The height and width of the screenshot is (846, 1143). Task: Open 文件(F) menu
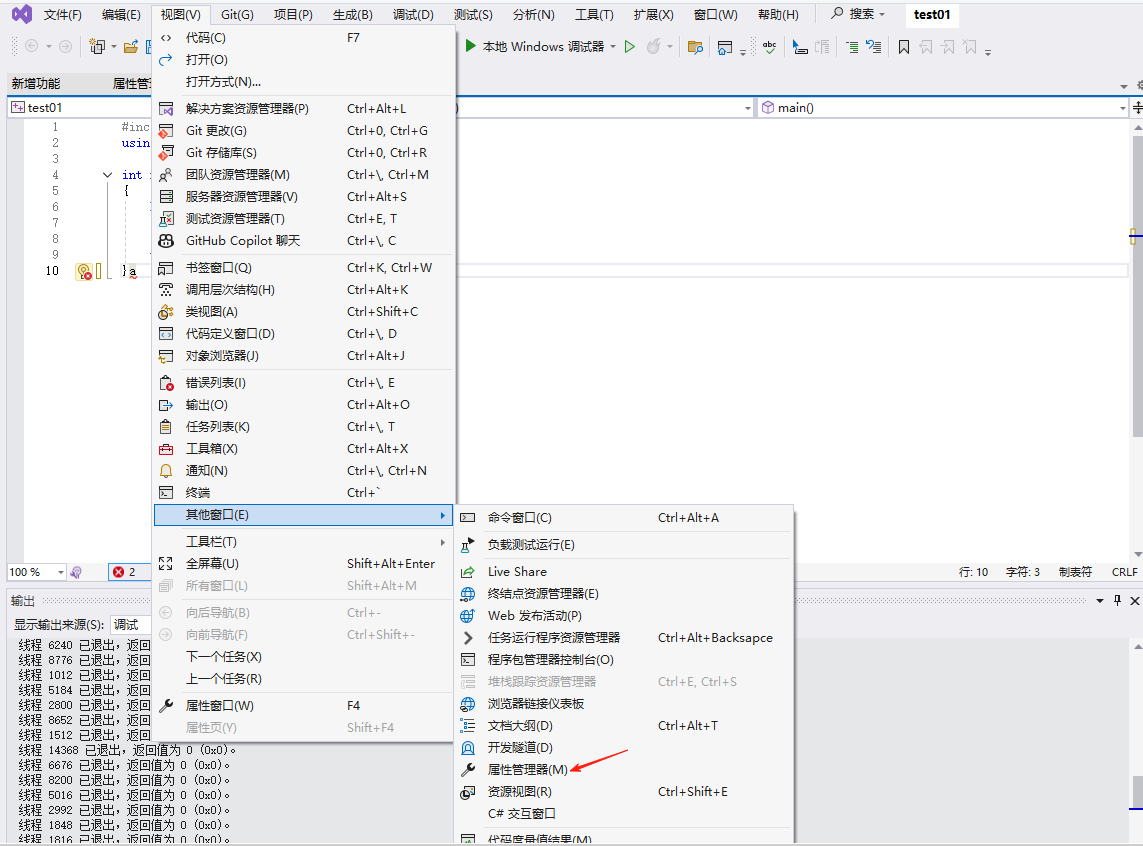pos(63,15)
